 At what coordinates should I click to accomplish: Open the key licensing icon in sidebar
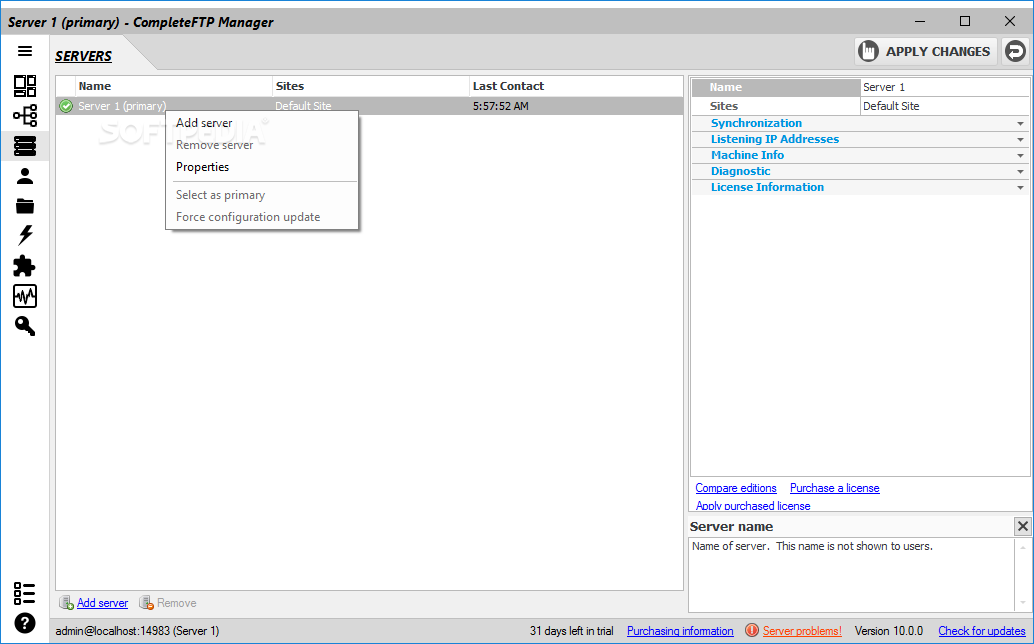[25, 326]
